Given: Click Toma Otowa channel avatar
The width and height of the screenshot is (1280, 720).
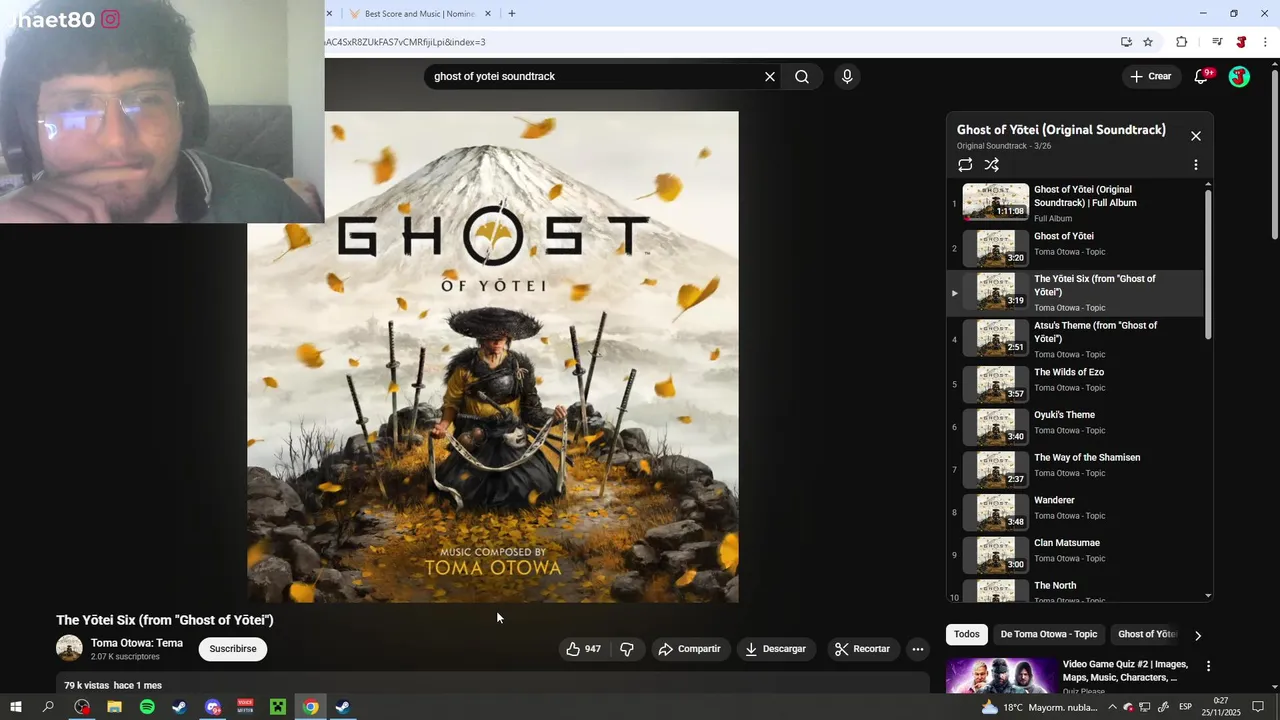Looking at the screenshot, I should point(69,648).
